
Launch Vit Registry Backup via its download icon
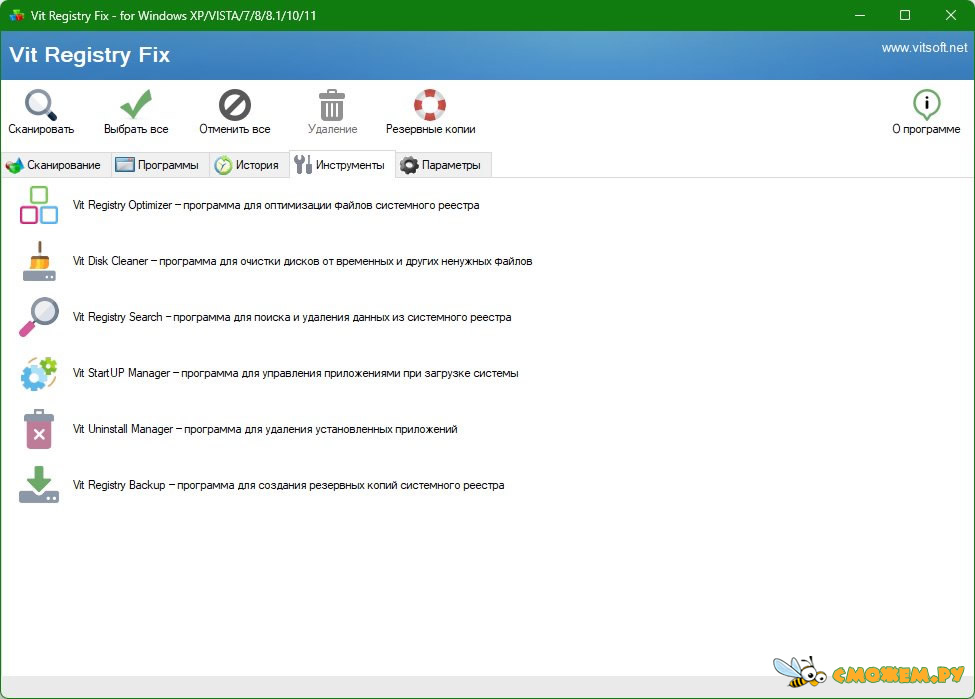tap(39, 484)
